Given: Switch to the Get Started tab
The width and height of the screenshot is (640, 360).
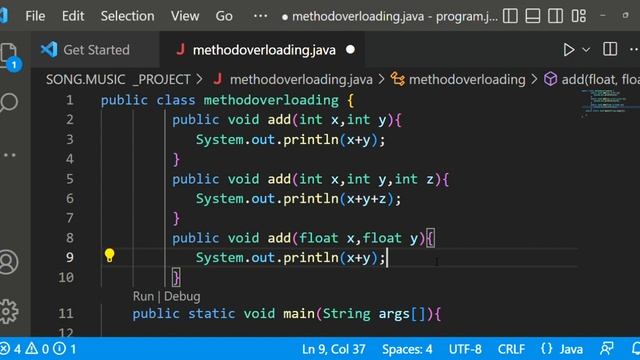Looking at the screenshot, I should [x=95, y=50].
